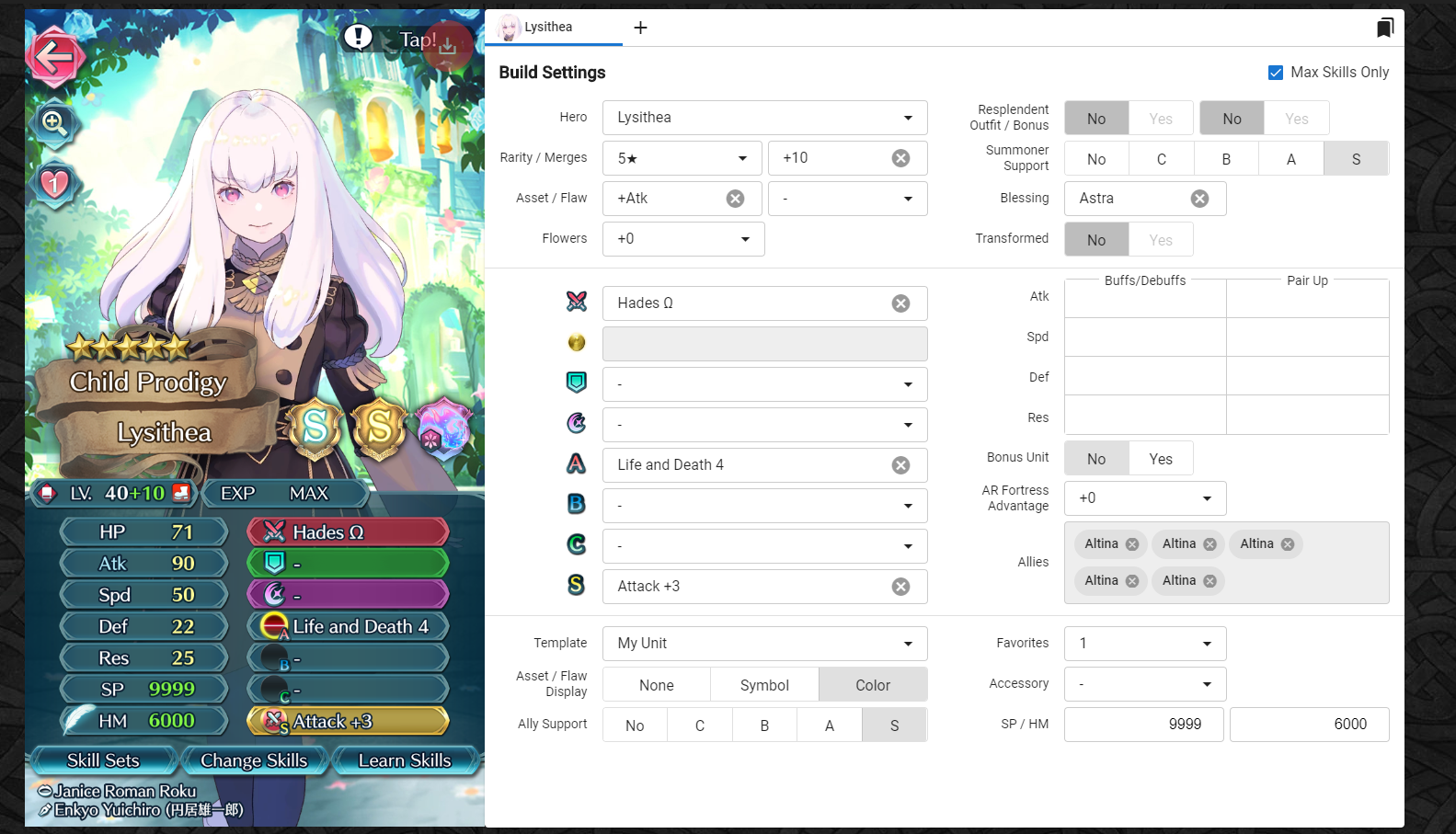Remove the third Altina ally in top row
This screenshot has height=834, width=1456.
click(x=1288, y=544)
